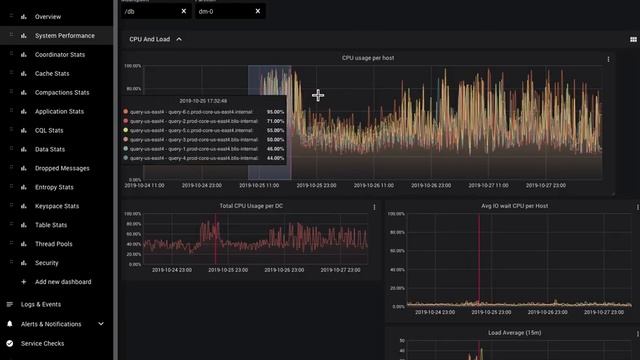Open Application Stats dashboard
This screenshot has width=640, height=360.
[59, 111]
